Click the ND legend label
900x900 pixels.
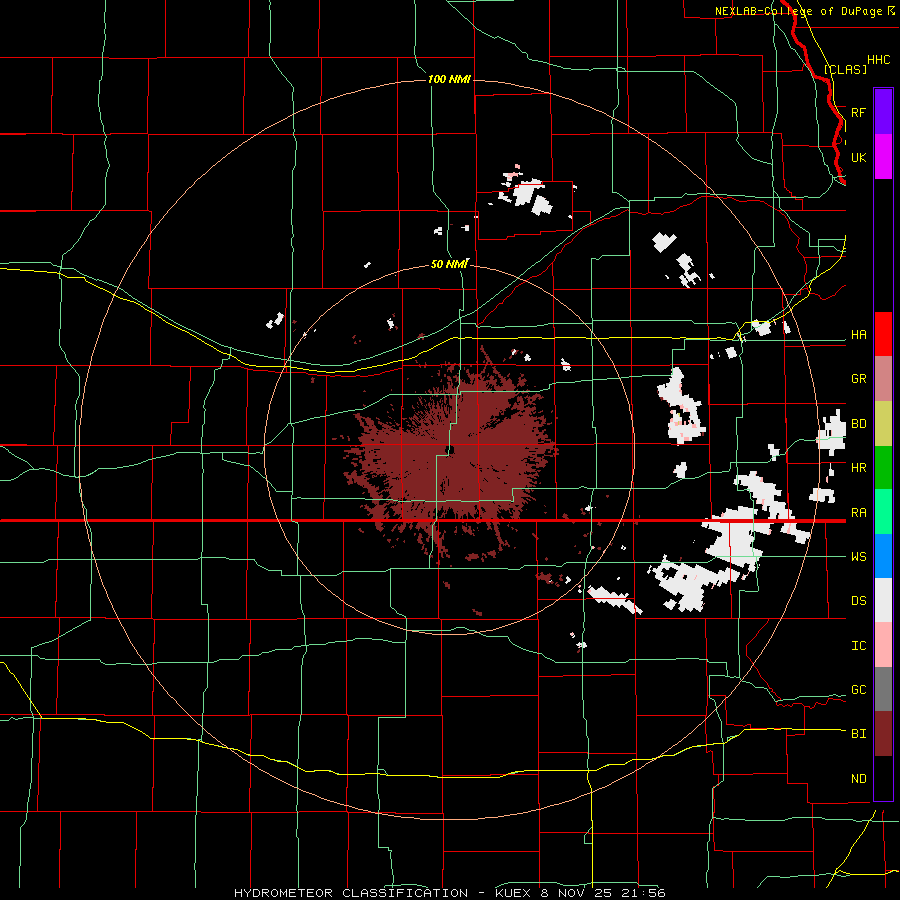click(858, 779)
